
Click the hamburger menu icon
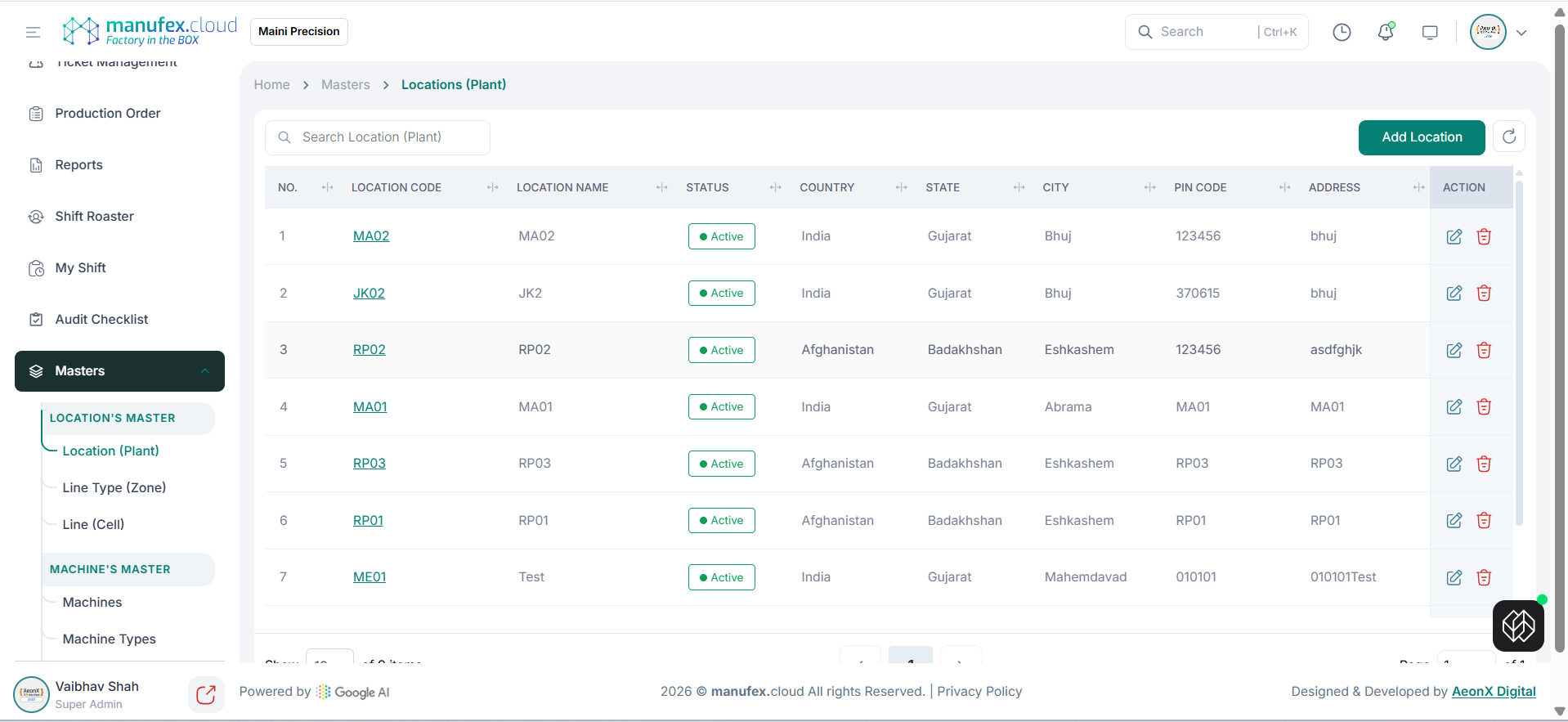pyautogui.click(x=33, y=32)
